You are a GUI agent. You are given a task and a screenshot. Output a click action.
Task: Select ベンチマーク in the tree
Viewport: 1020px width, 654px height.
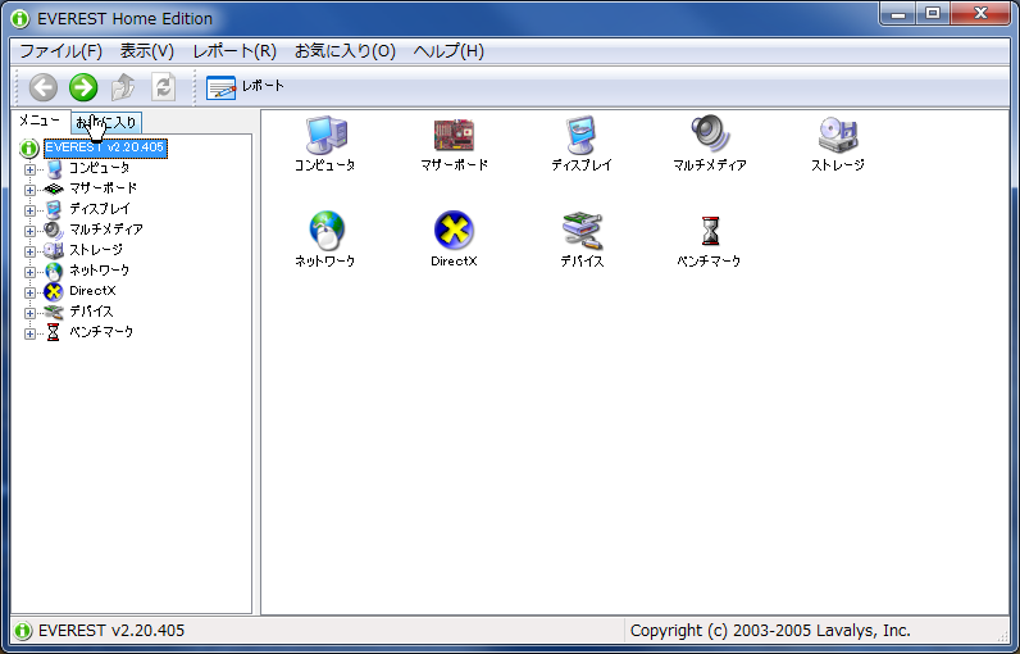[101, 332]
